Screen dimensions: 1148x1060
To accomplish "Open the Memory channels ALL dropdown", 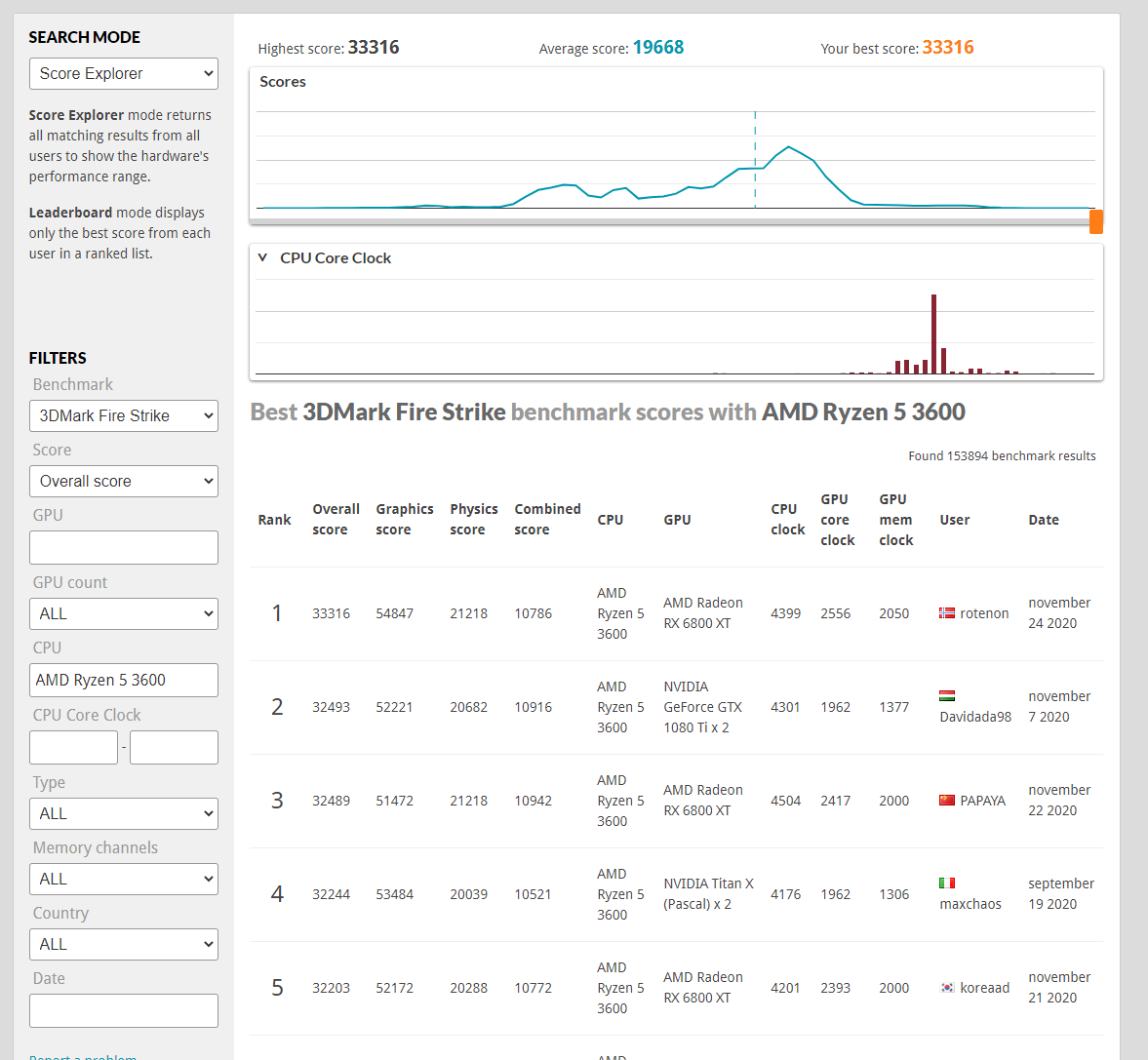I will [x=124, y=879].
